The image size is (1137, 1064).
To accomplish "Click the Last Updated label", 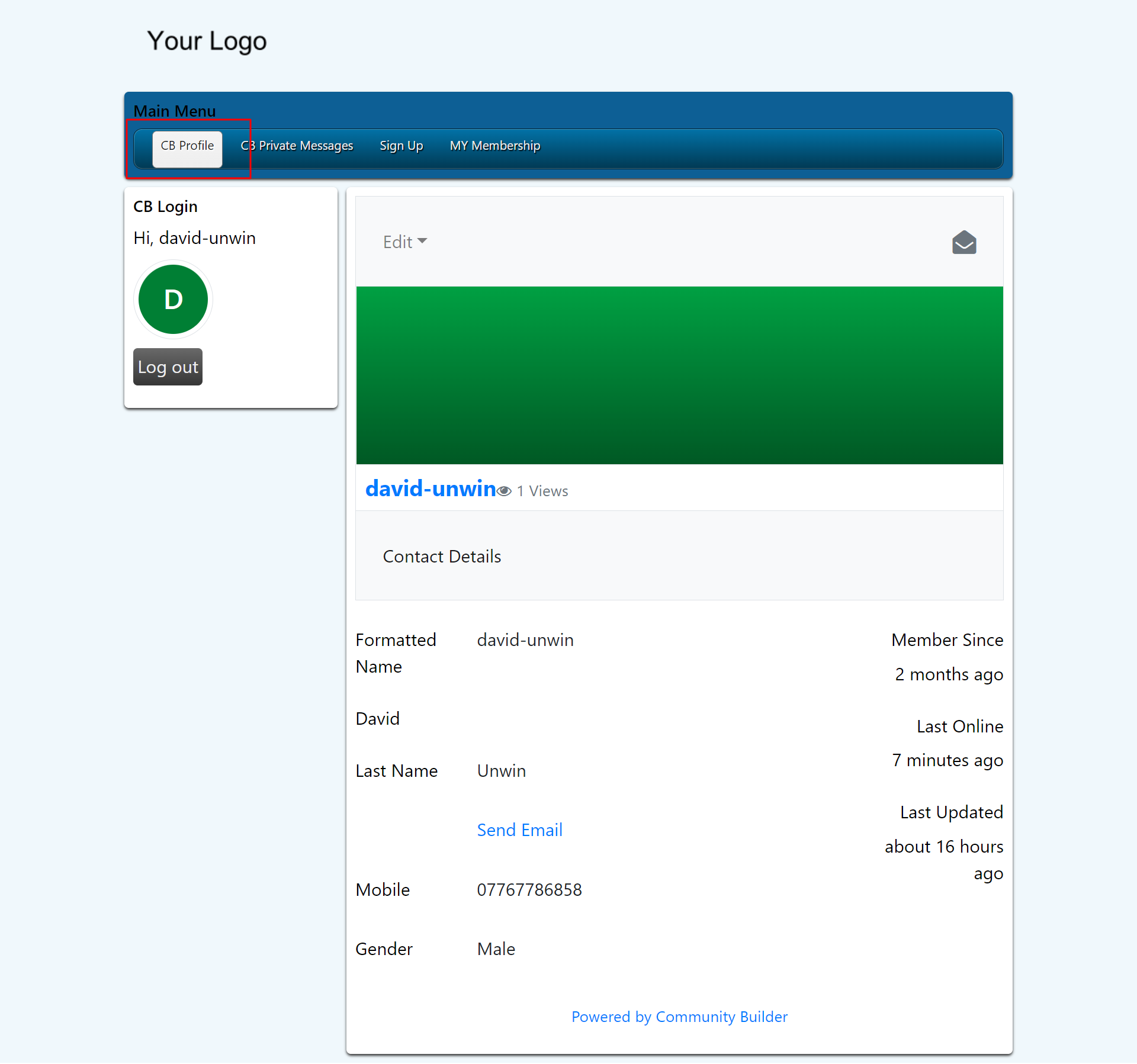I will coord(952,812).
